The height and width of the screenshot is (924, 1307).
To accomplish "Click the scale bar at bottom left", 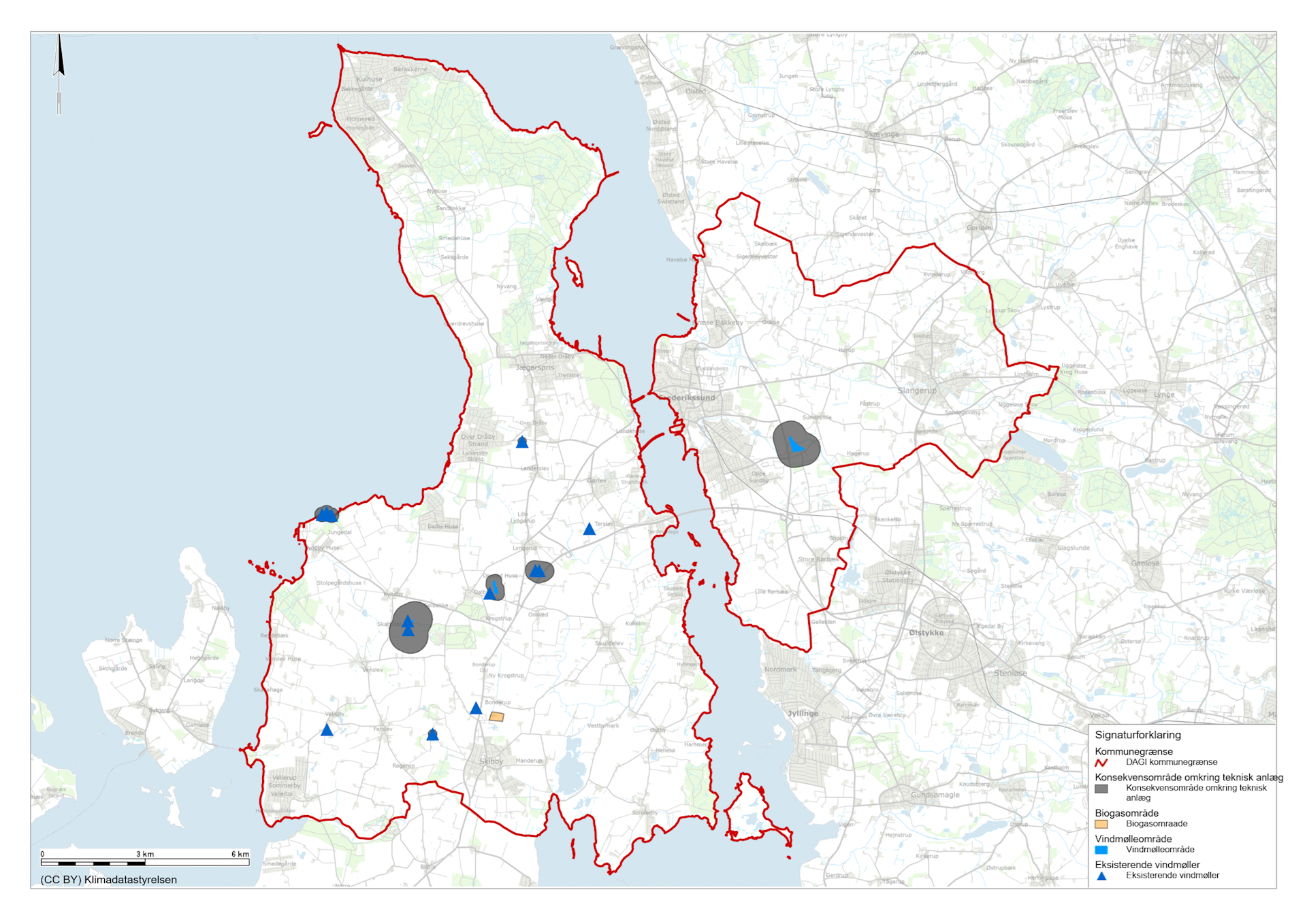I will coord(145,862).
